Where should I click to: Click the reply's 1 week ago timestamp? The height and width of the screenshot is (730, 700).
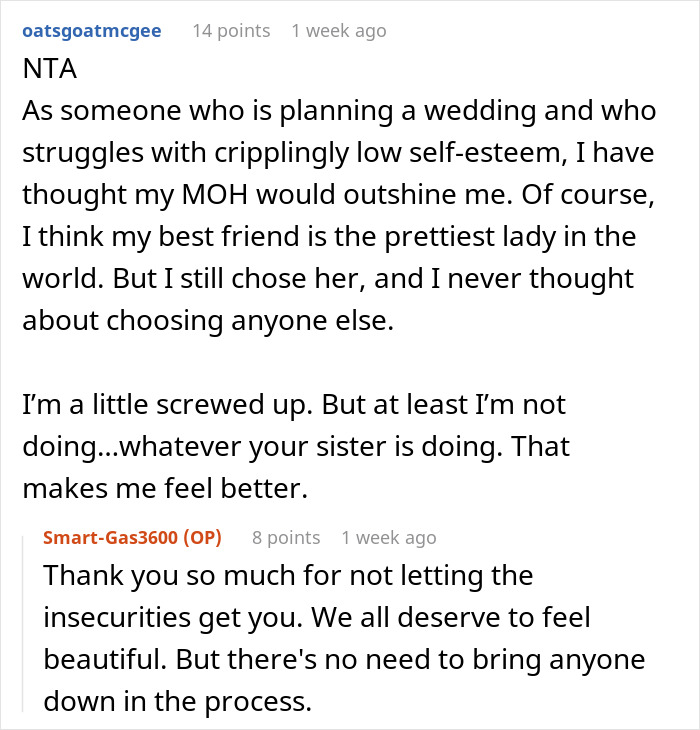[388, 538]
